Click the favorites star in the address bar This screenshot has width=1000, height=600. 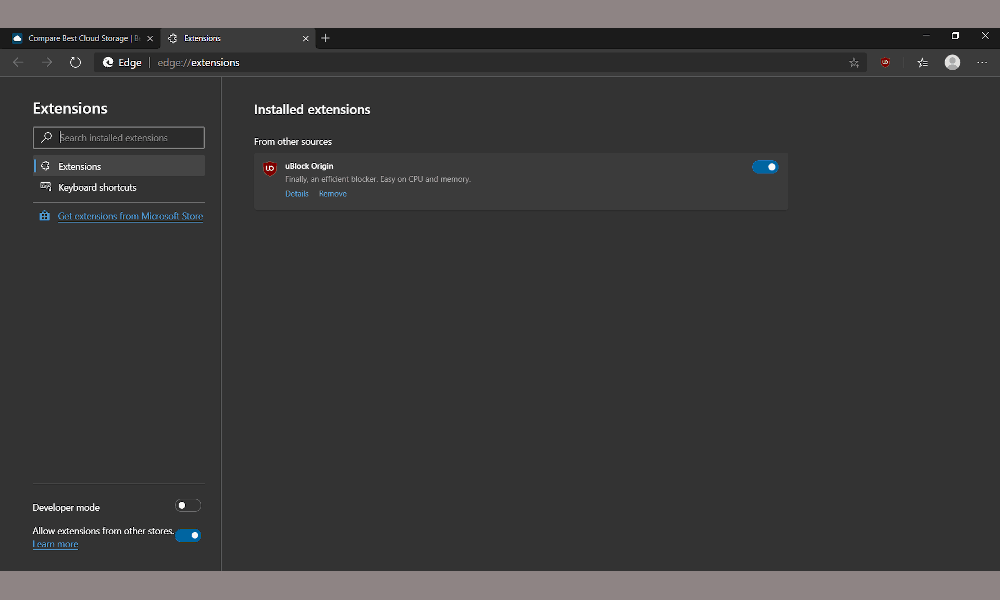point(853,62)
